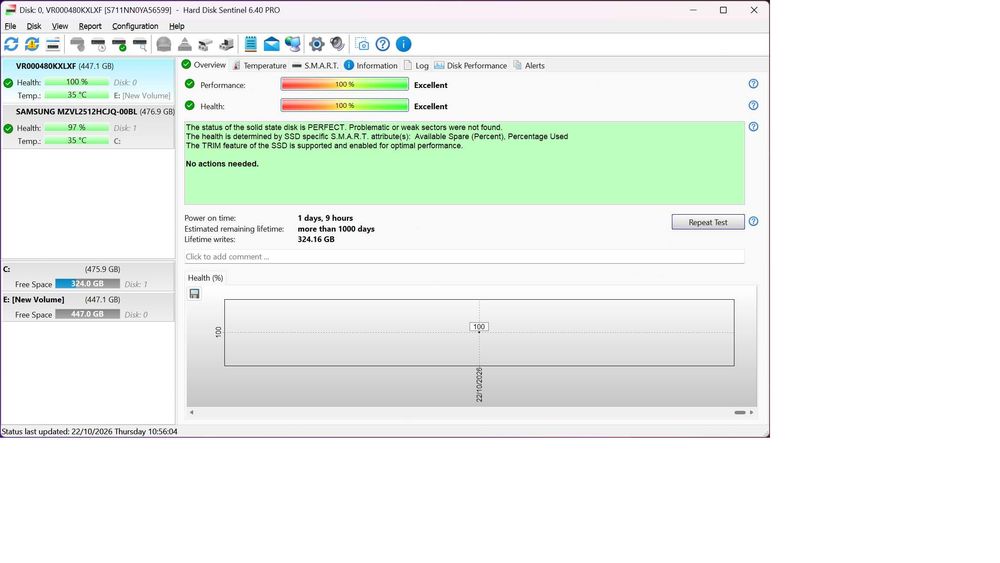
Task: Select the SAMSUNG MZVL2512HCJQ-00BL disk
Action: coord(88,126)
